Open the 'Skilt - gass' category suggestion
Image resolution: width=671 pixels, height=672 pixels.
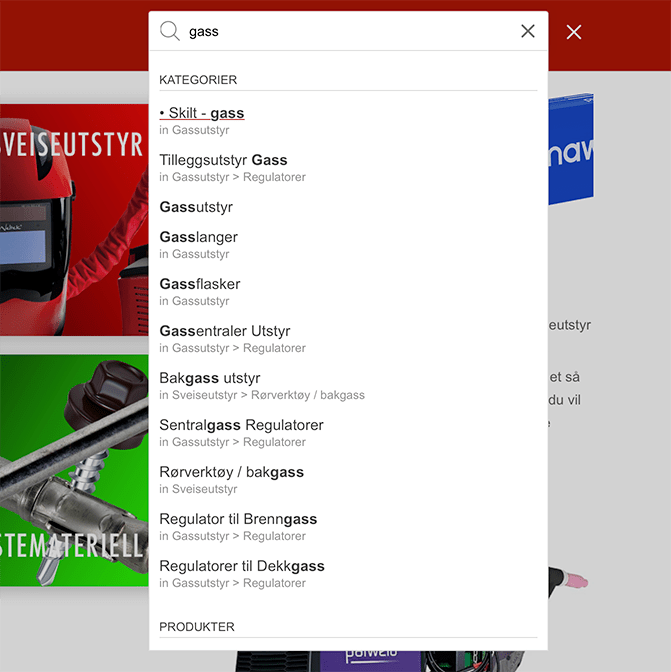point(202,113)
